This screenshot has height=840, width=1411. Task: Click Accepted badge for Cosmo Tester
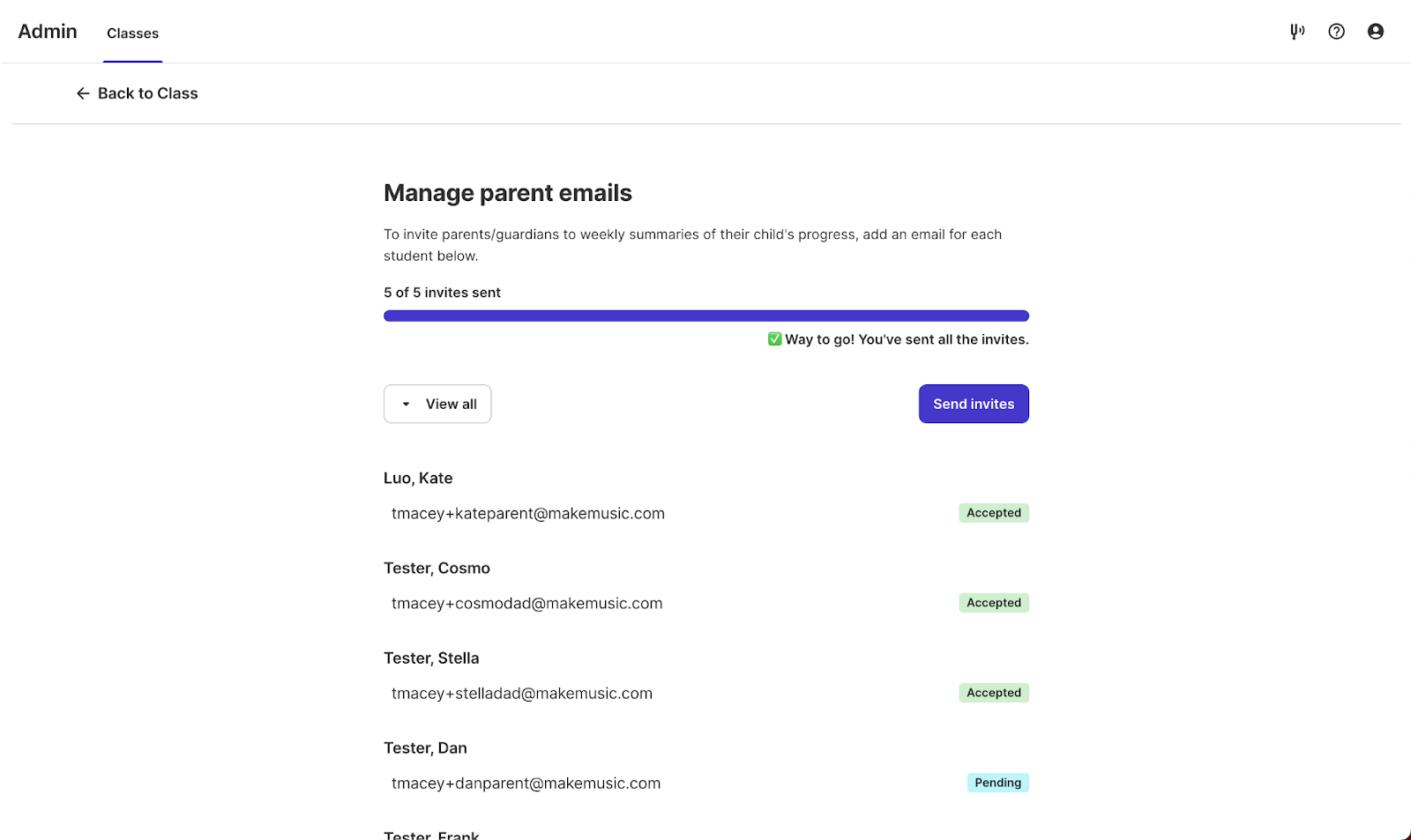pyautogui.click(x=994, y=603)
